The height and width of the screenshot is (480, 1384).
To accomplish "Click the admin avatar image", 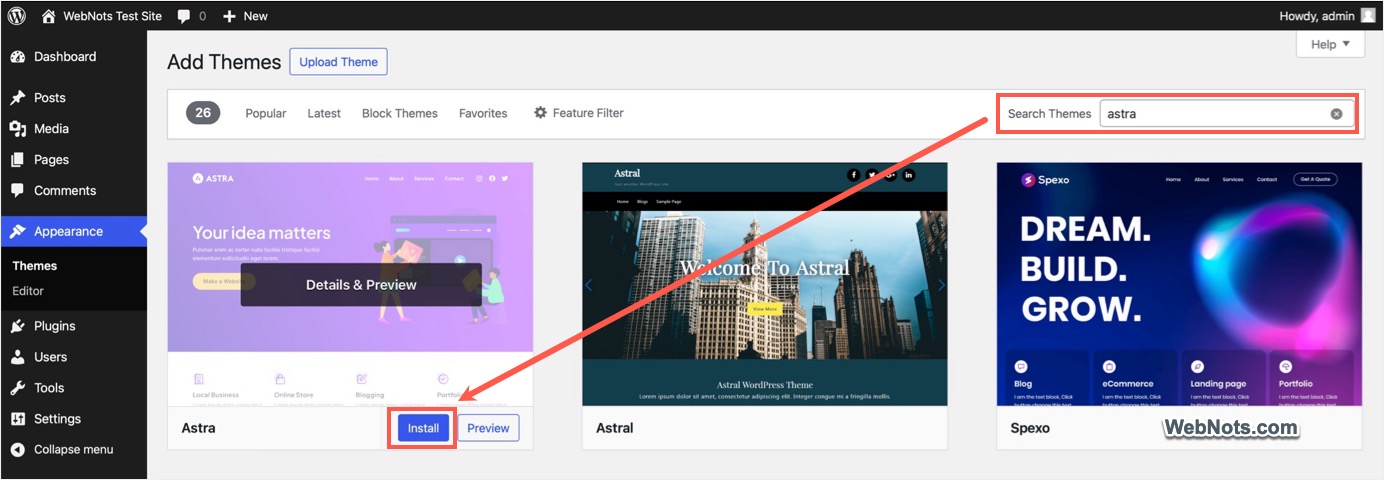I will click(x=1367, y=16).
